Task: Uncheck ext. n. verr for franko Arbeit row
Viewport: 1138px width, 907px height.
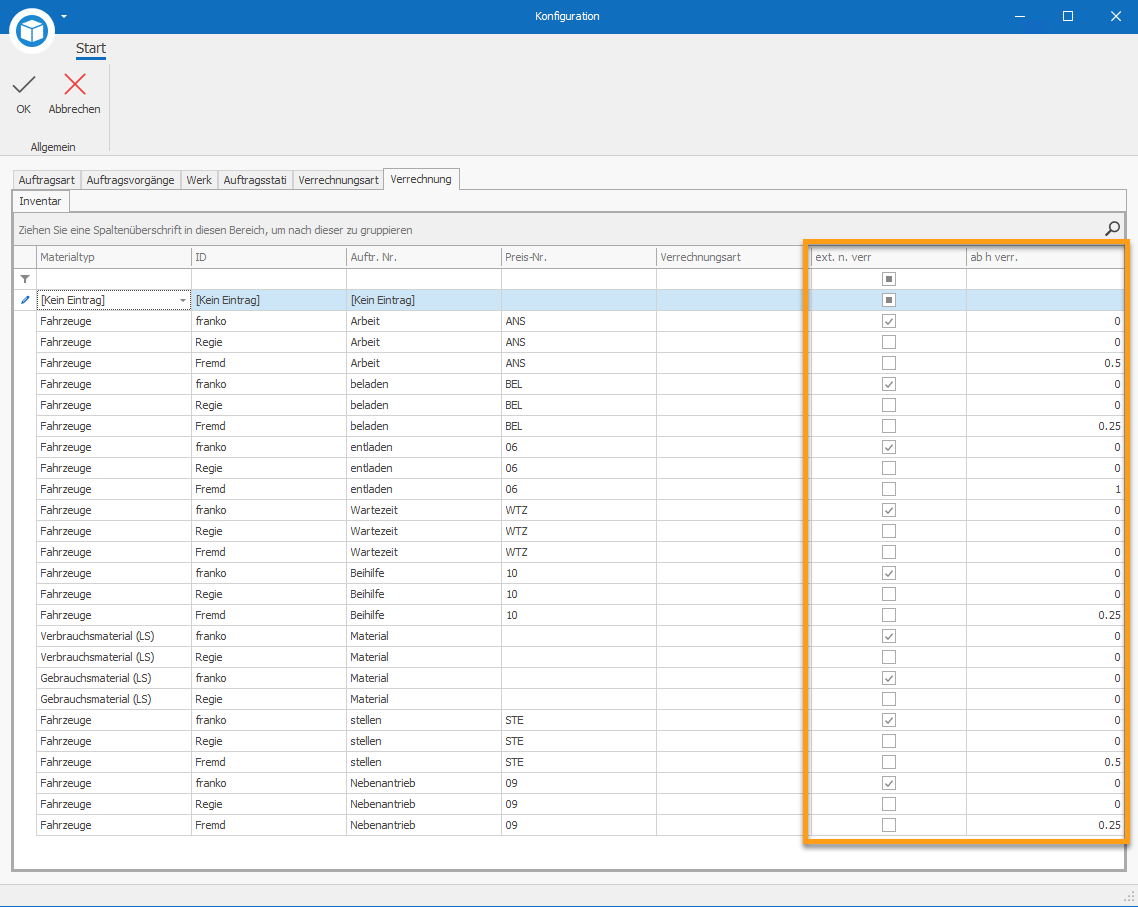Action: coord(888,321)
